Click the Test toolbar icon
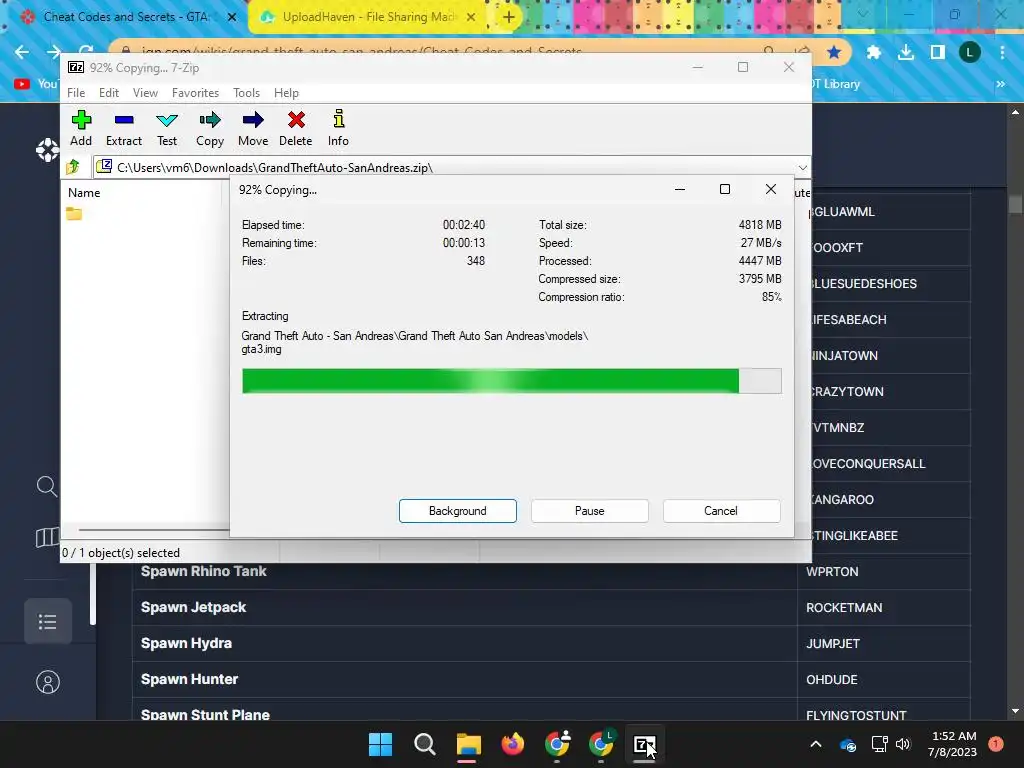The width and height of the screenshot is (1024, 768). click(167, 128)
